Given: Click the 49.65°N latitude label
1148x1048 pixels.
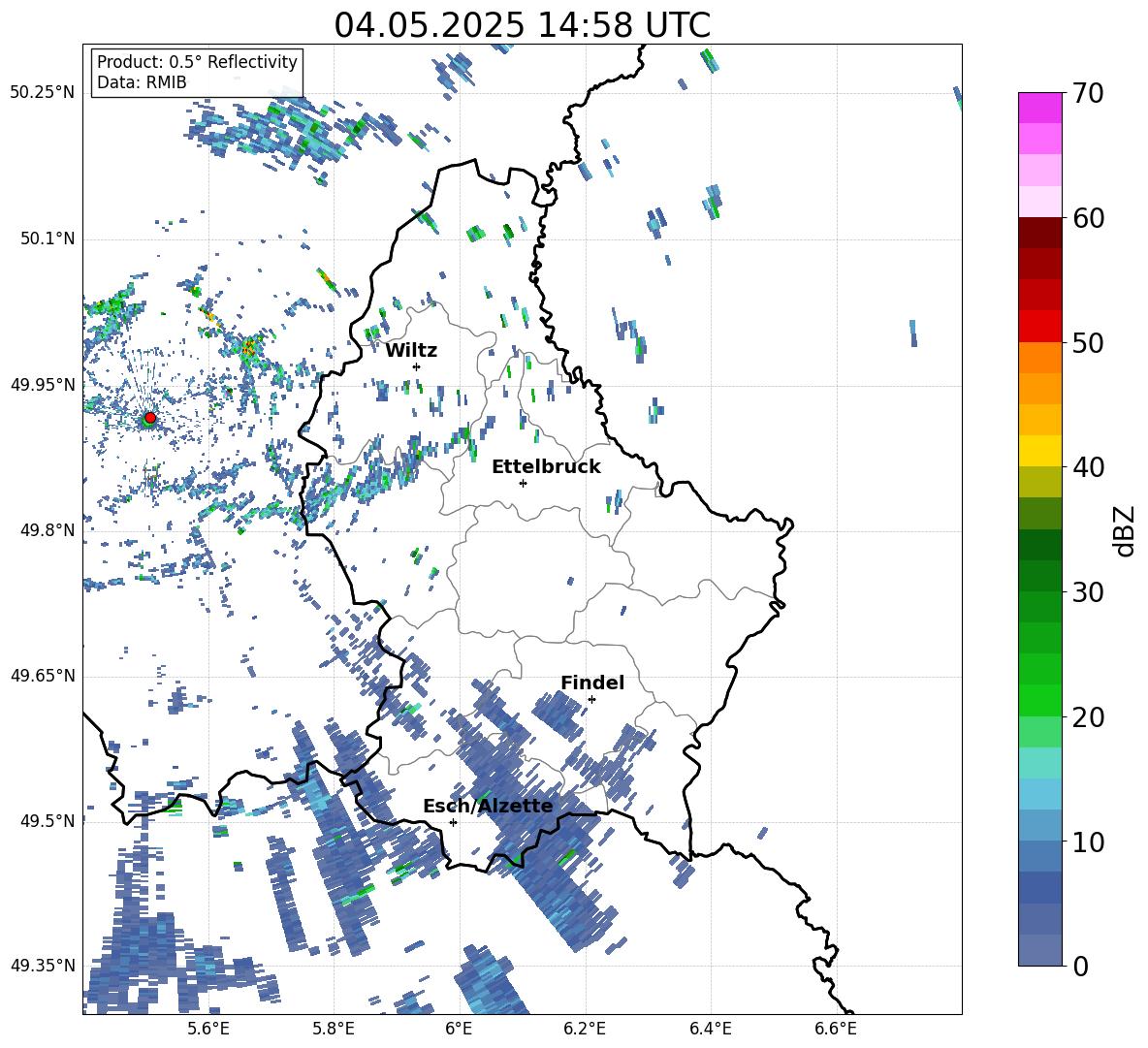Looking at the screenshot, I should click(43, 675).
